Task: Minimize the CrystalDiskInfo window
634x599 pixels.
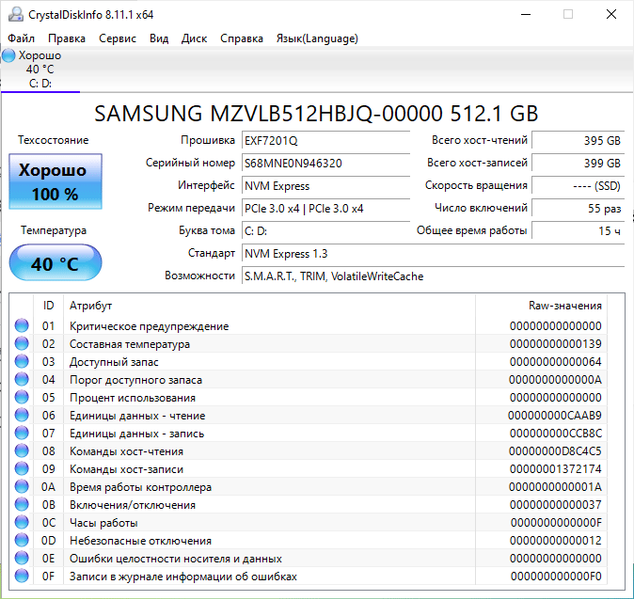Action: (x=526, y=15)
